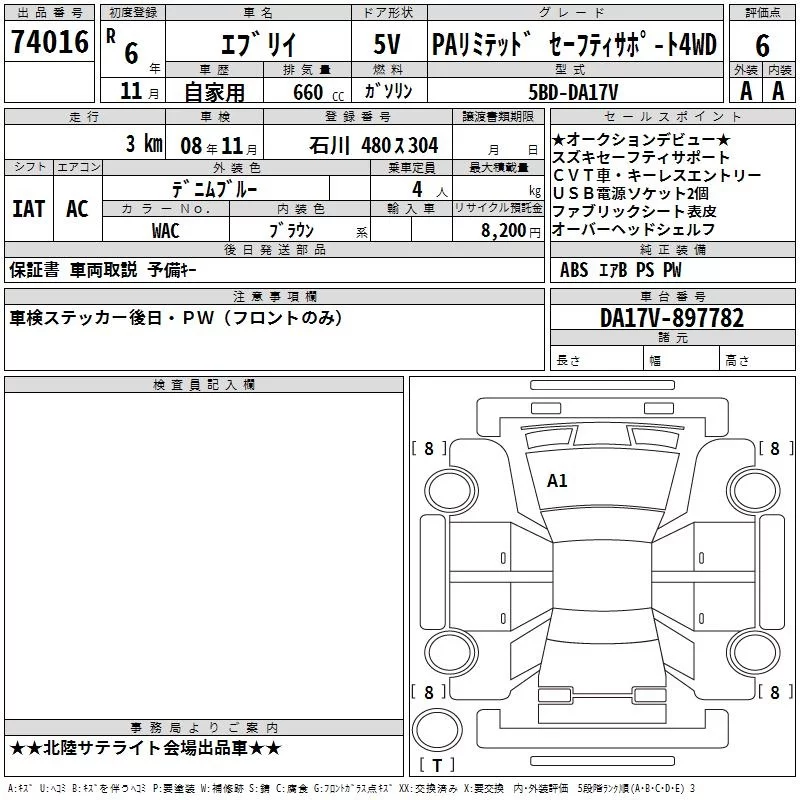Click first registration month 11 月
This screenshot has width=800, height=800.
tap(139, 91)
